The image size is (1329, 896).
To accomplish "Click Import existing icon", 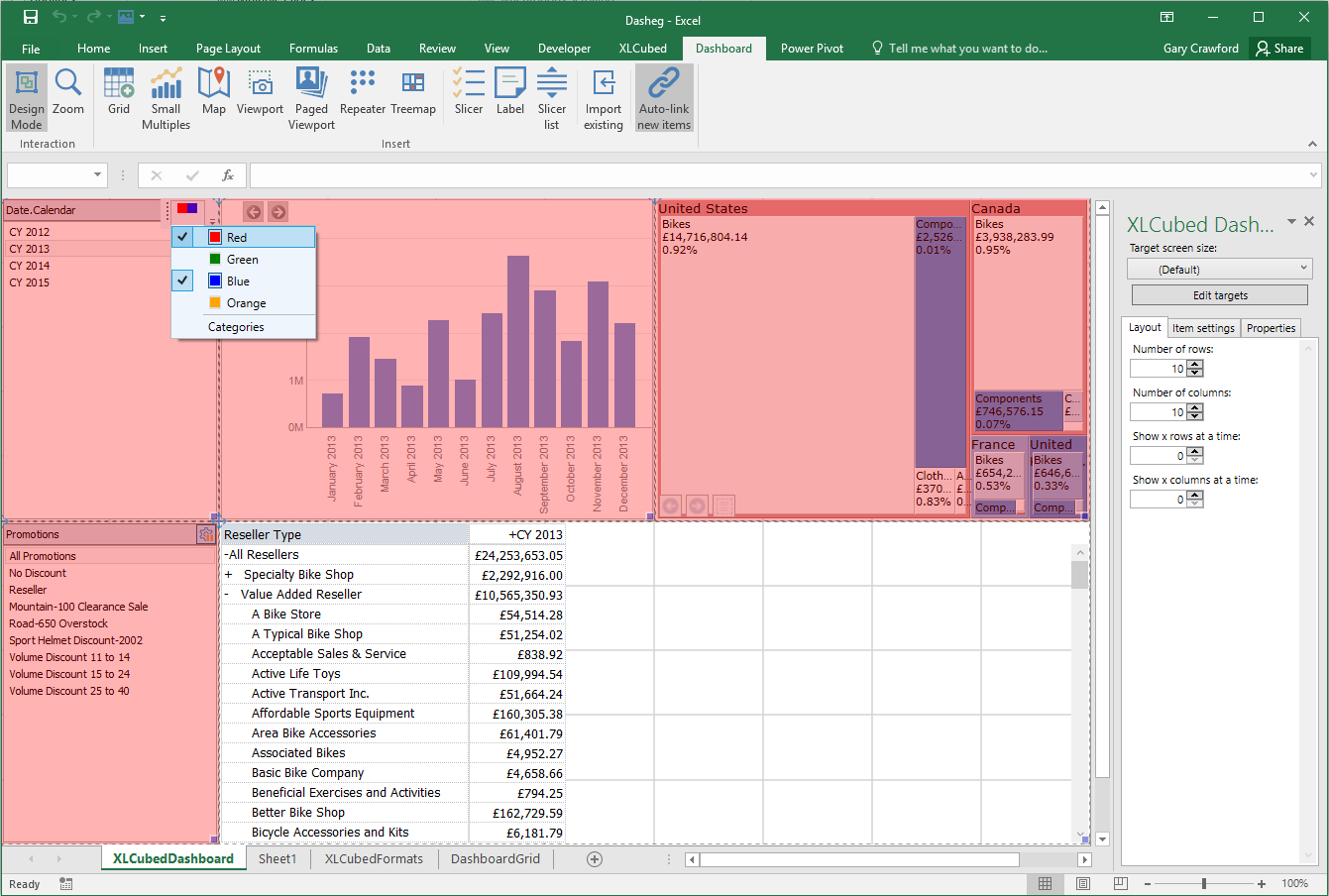I will click(603, 97).
